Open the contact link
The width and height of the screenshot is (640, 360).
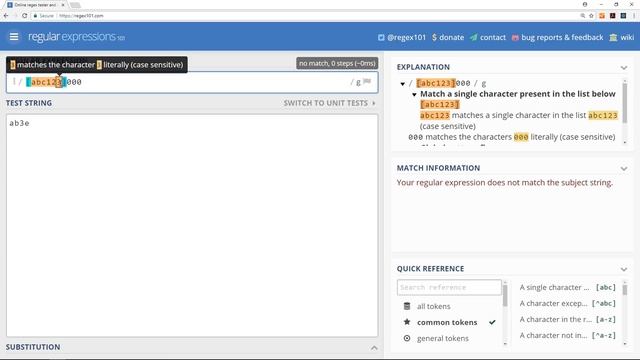point(488,37)
